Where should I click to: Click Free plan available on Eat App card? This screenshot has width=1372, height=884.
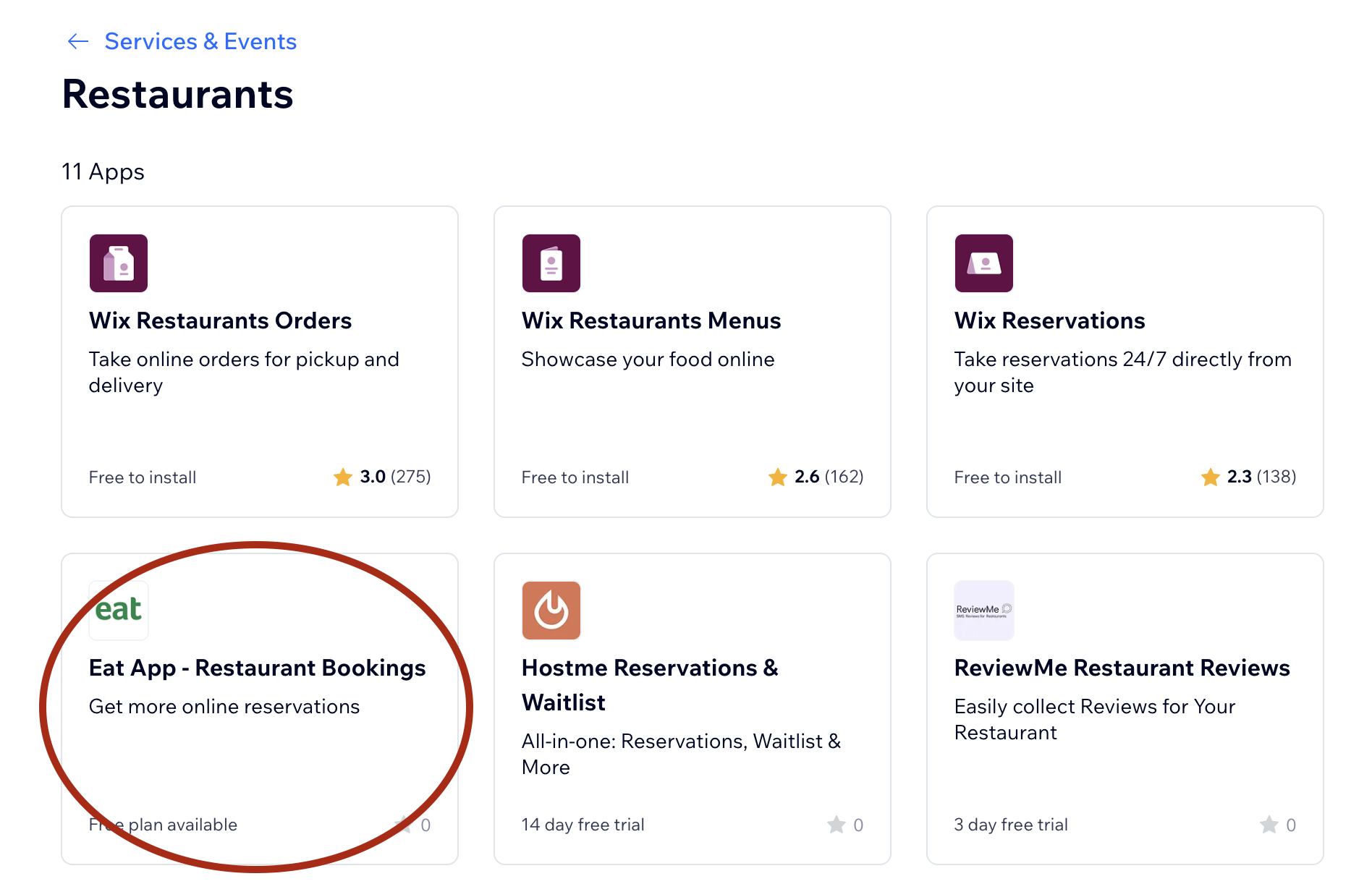click(x=163, y=825)
